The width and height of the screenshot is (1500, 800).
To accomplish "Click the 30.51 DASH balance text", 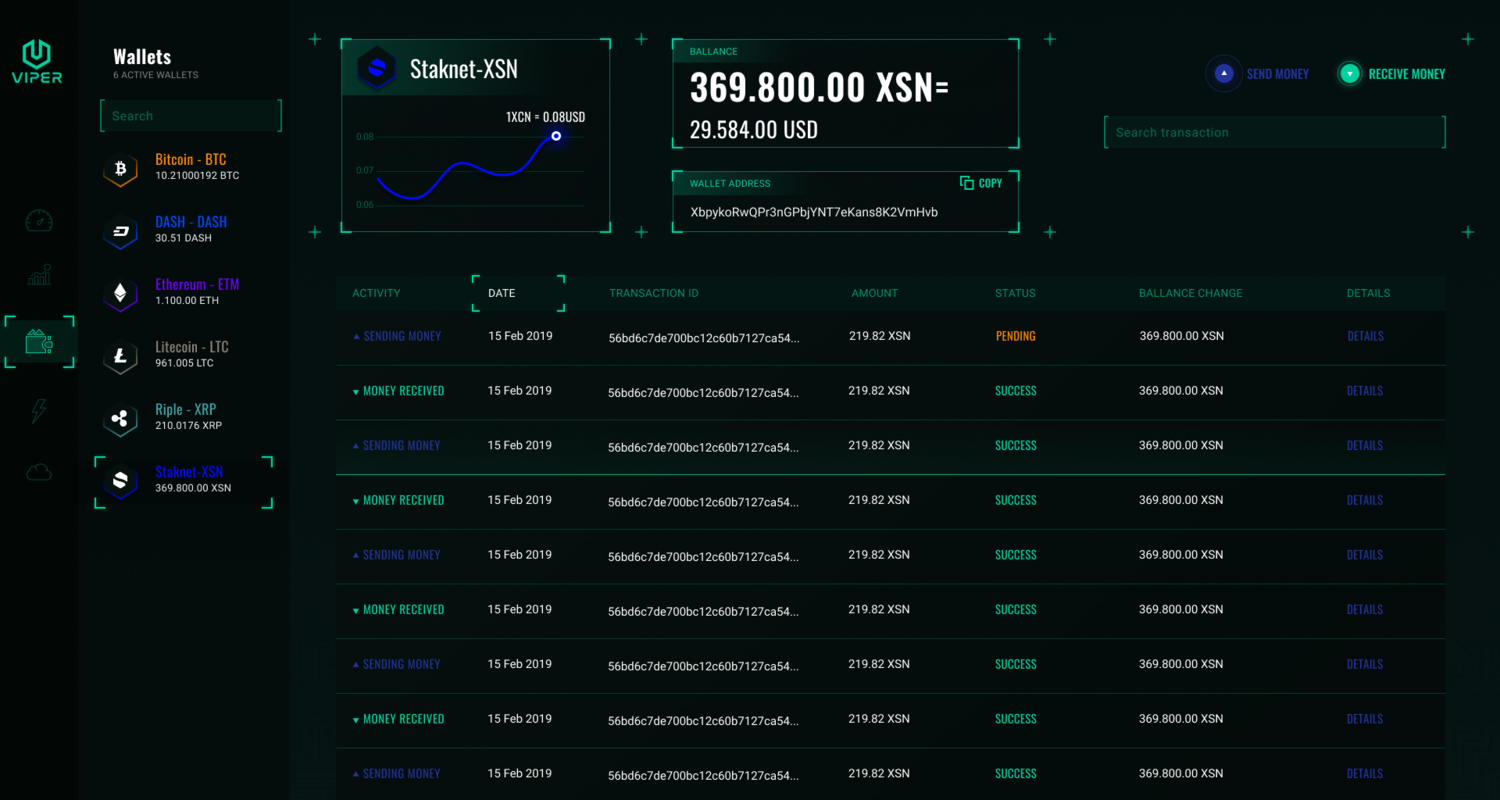I will pos(183,238).
